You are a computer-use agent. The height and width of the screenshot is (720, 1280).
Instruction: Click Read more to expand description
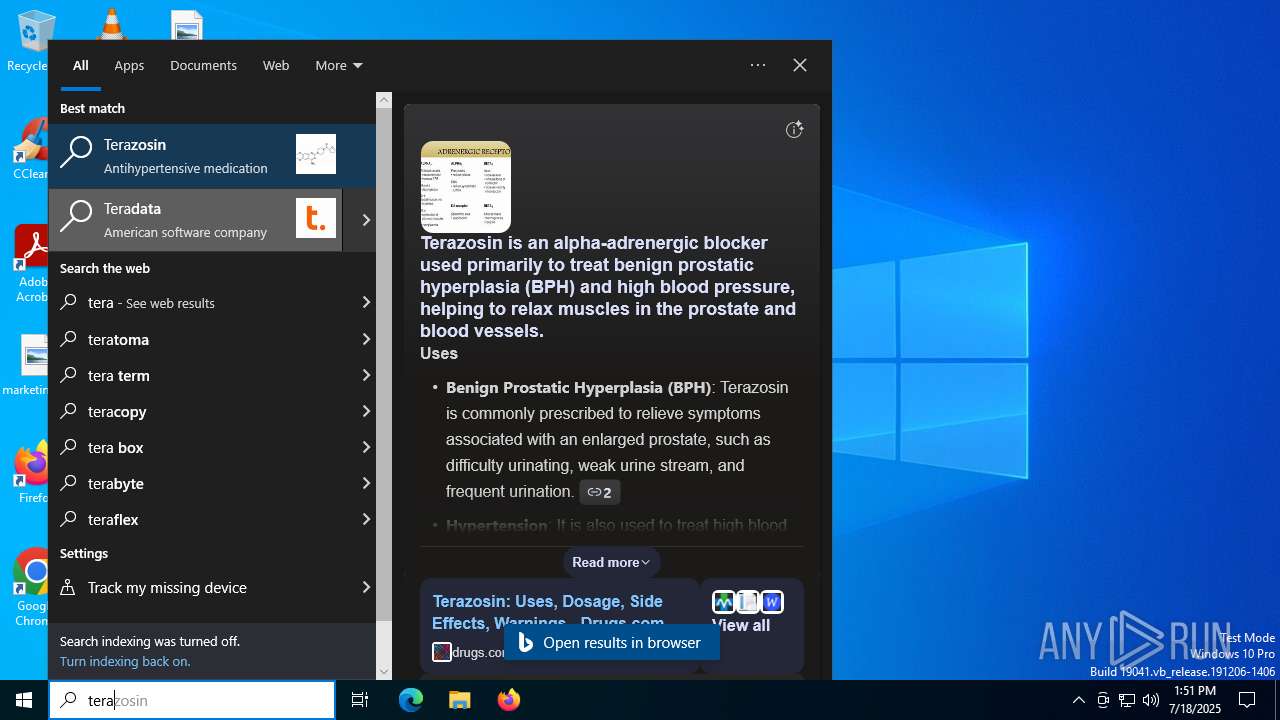coord(611,562)
